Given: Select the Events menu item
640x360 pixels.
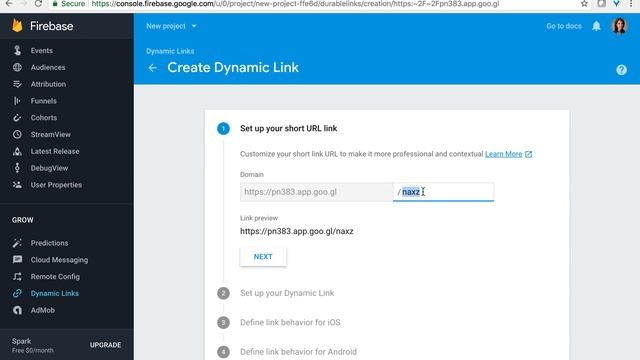Looking at the screenshot, I should click(42, 51).
